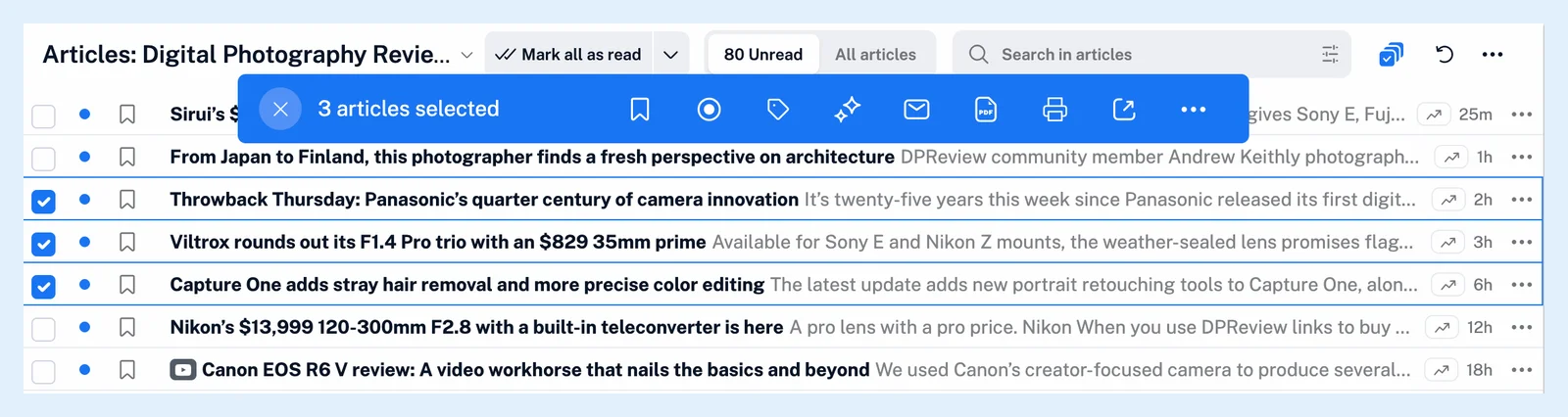This screenshot has width=1568, height=417.
Task: Open AI sparkle action in selection bar
Action: pyautogui.click(x=848, y=109)
